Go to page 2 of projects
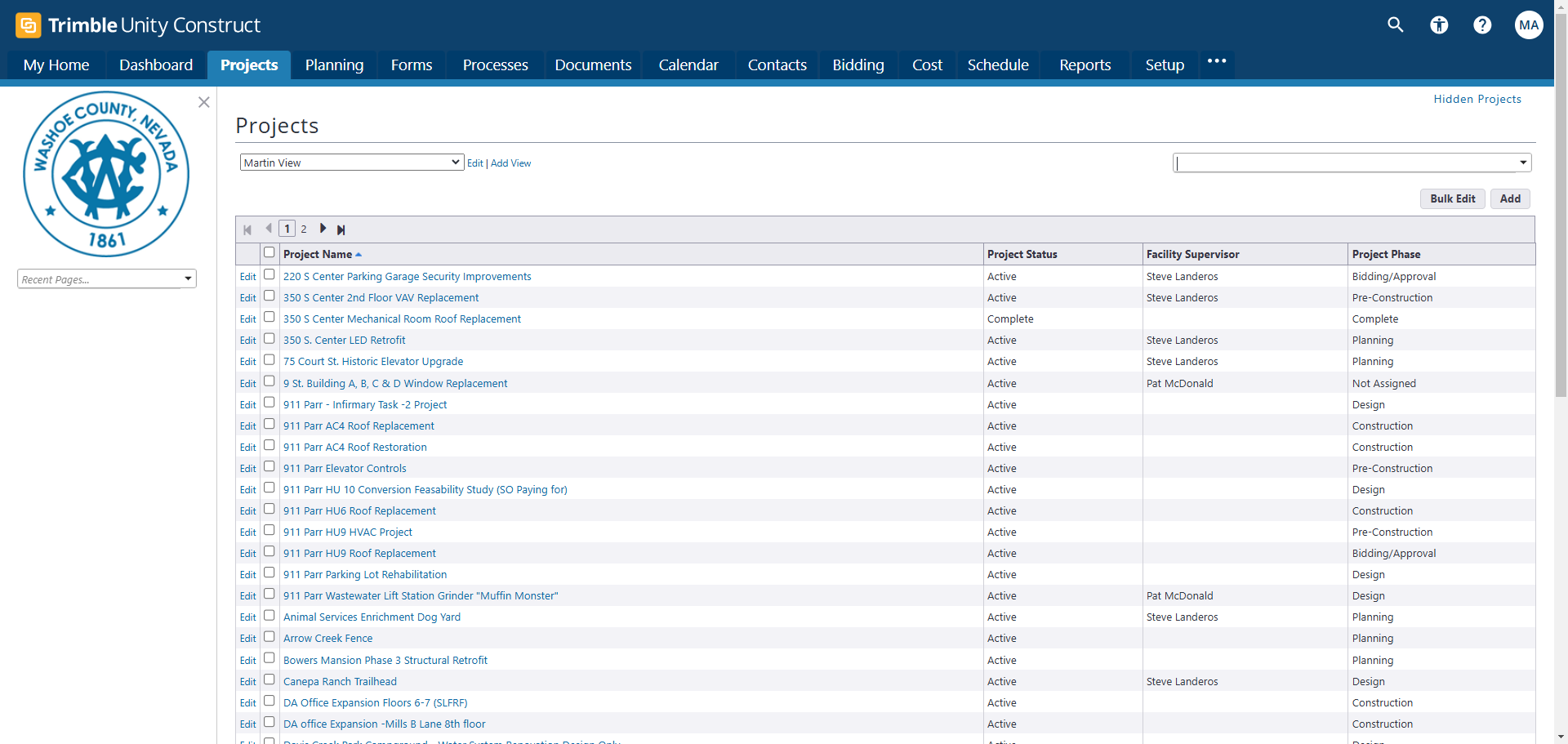Screen dimensions: 1568x744 click(x=304, y=229)
